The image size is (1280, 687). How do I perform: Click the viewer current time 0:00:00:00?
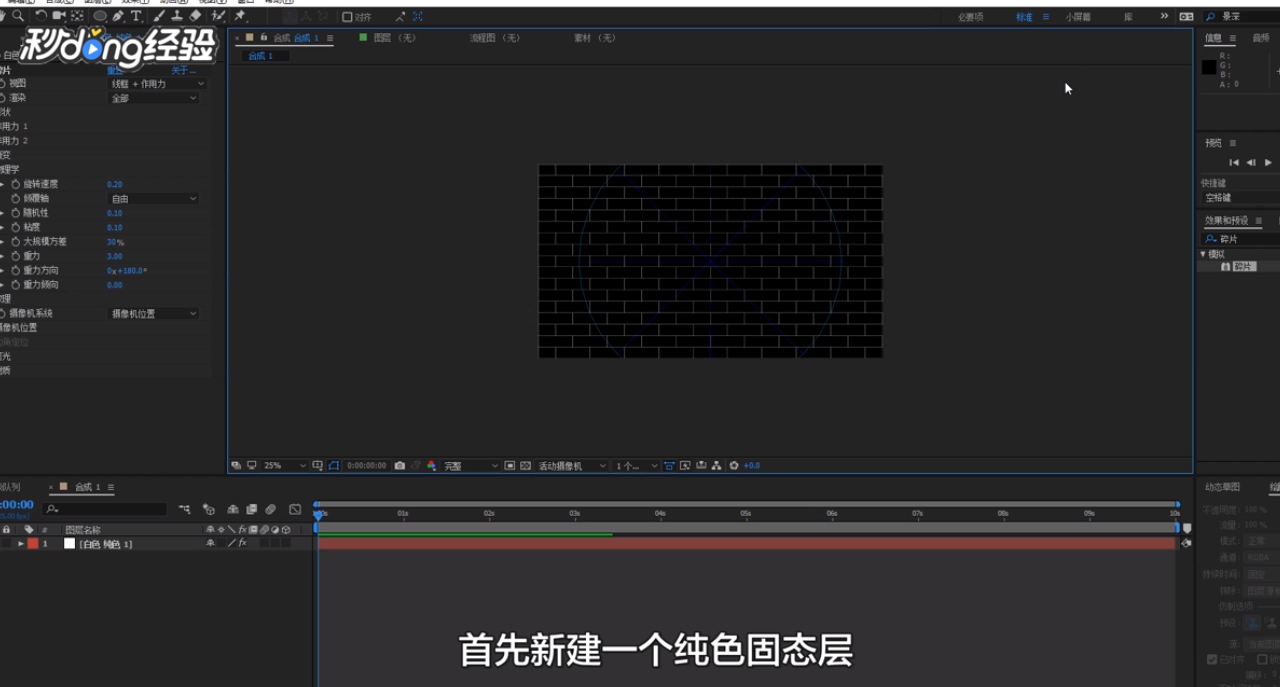(x=367, y=466)
